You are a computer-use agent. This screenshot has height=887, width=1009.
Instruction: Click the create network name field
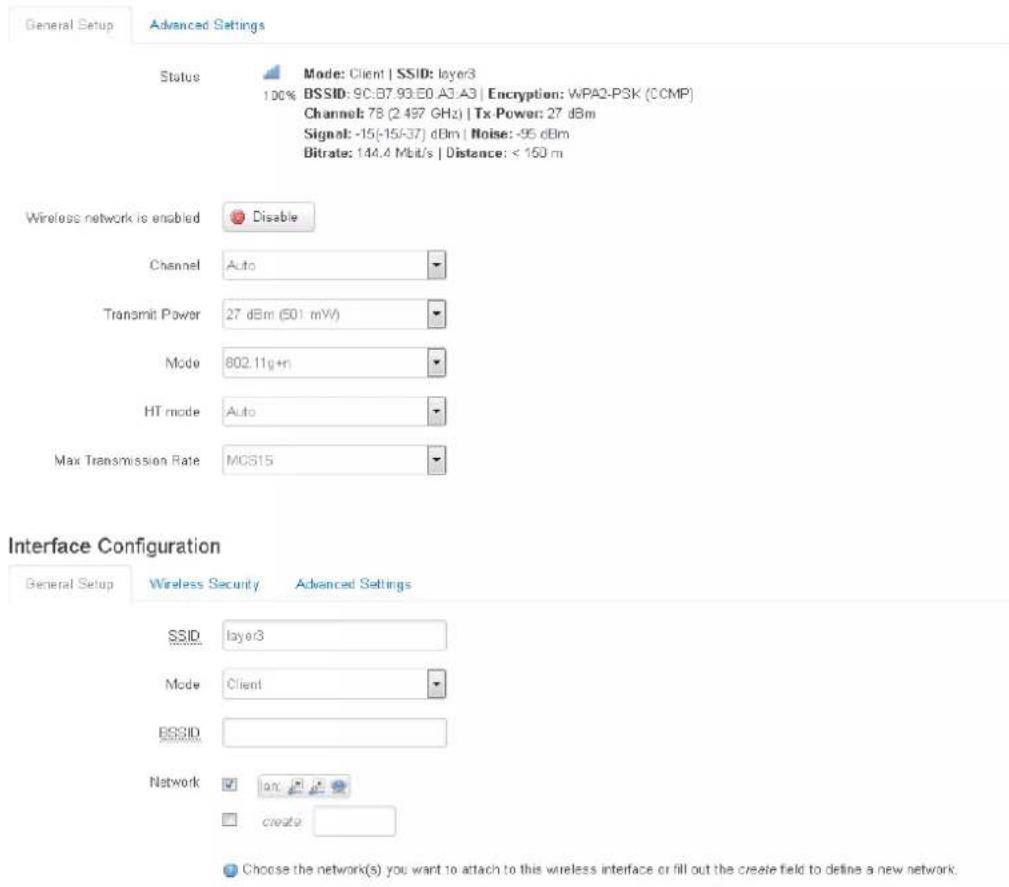point(355,821)
